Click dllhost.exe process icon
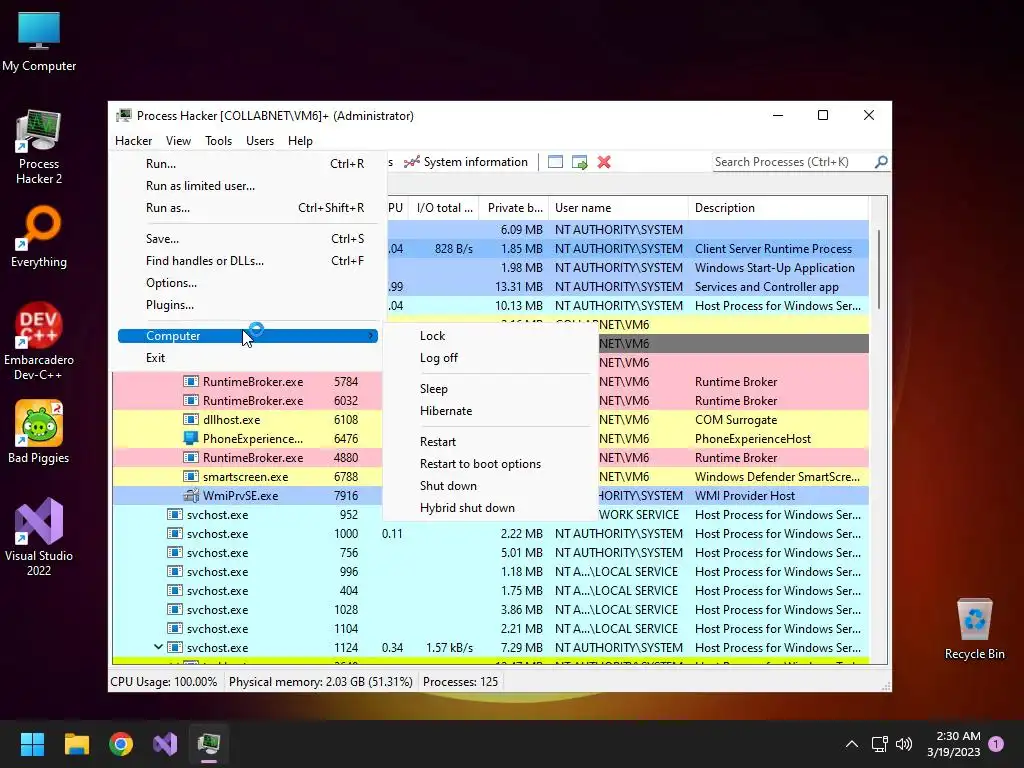 click(x=191, y=419)
